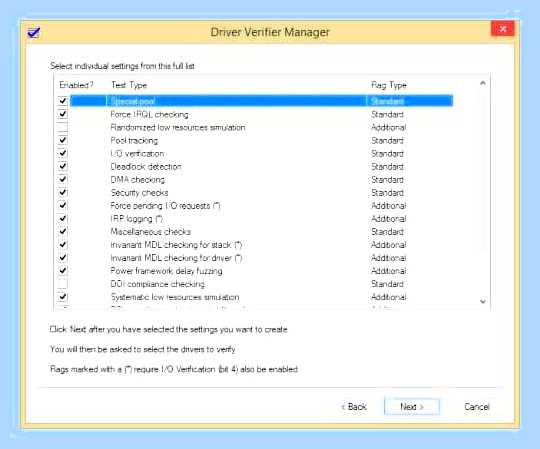Click the Driver Verifier checkmark title icon
The height and width of the screenshot is (449, 540).
pos(34,32)
